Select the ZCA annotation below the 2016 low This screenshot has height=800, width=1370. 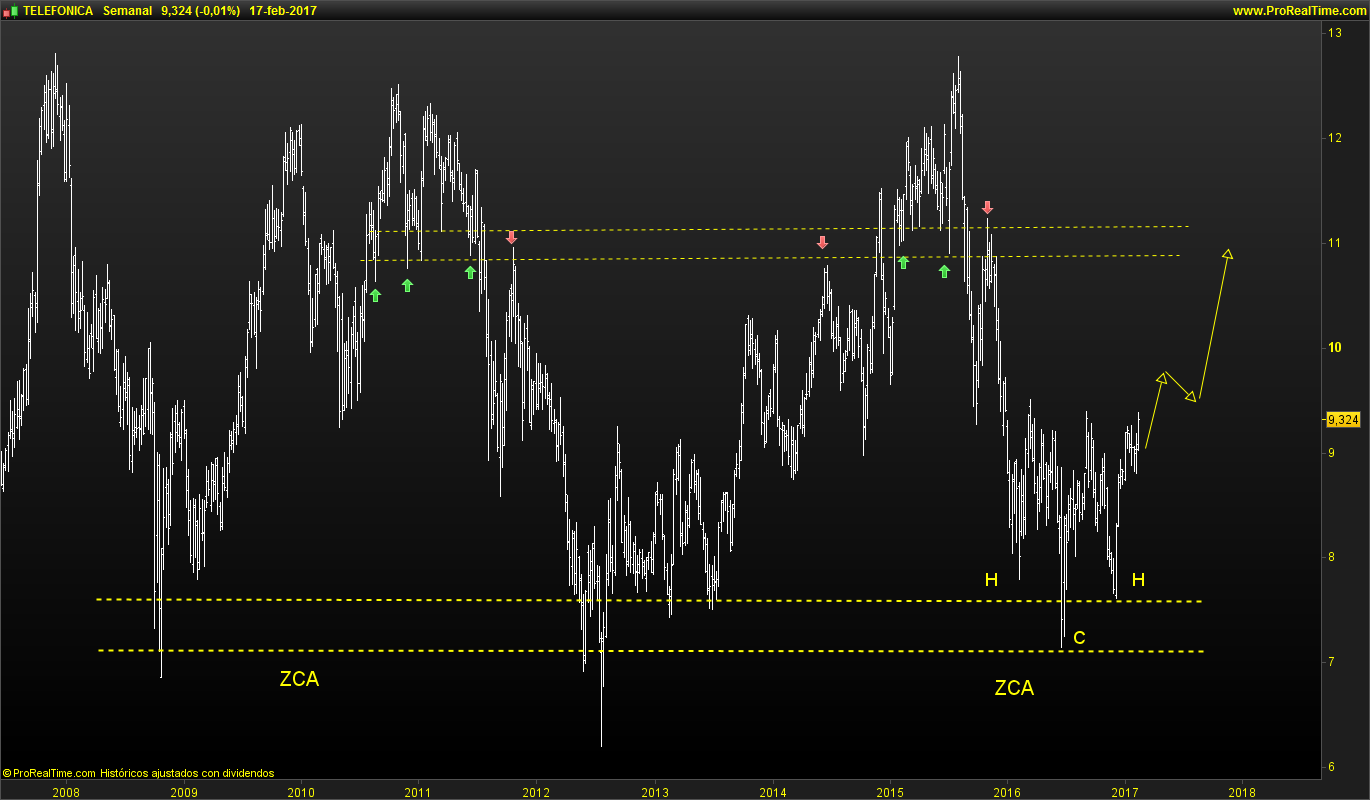(x=1014, y=688)
